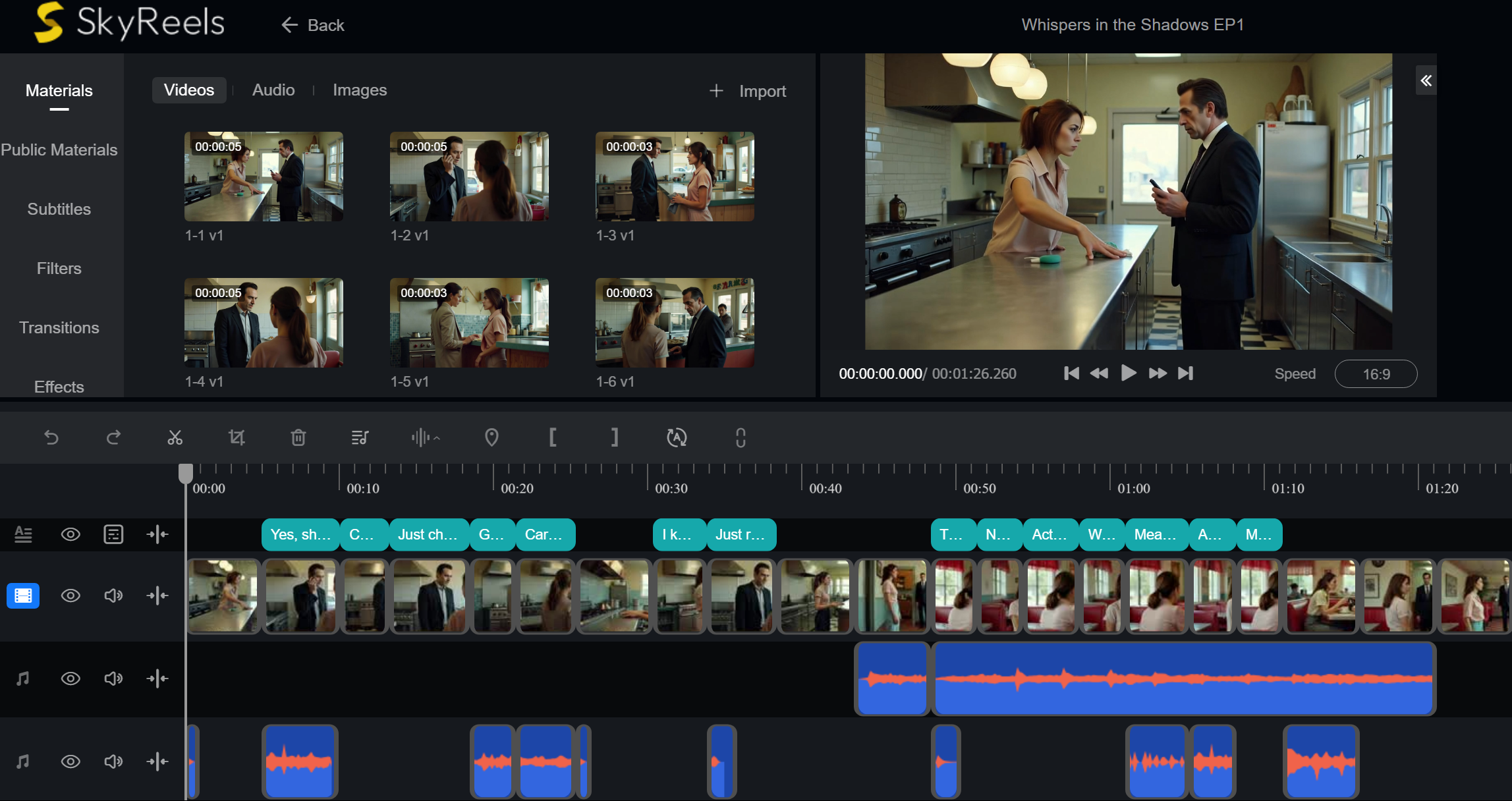This screenshot has height=801, width=1512.
Task: Open the music list toolbar icon
Action: 360,437
